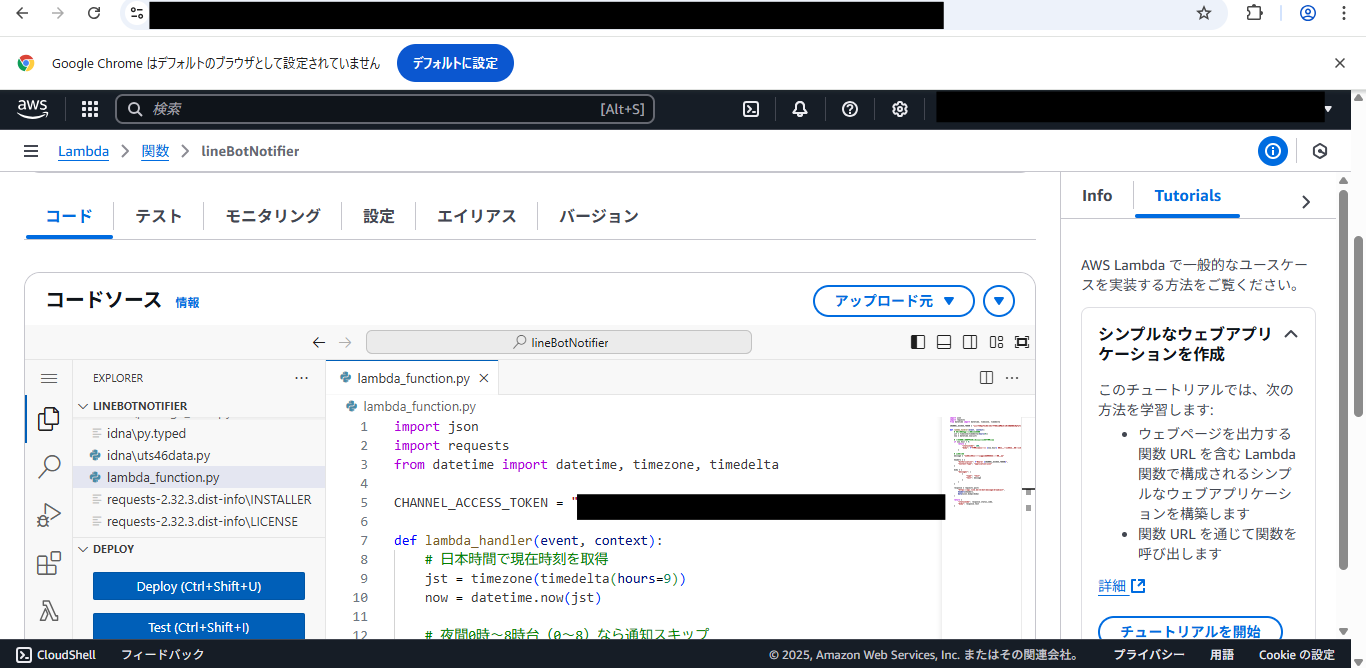Open the notifications bell
This screenshot has width=1366, height=668.
coord(800,109)
